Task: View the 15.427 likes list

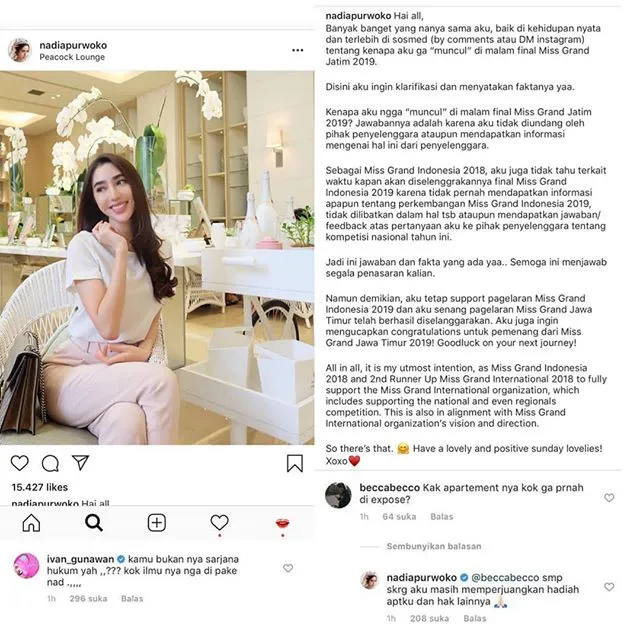Action: click(x=40, y=487)
